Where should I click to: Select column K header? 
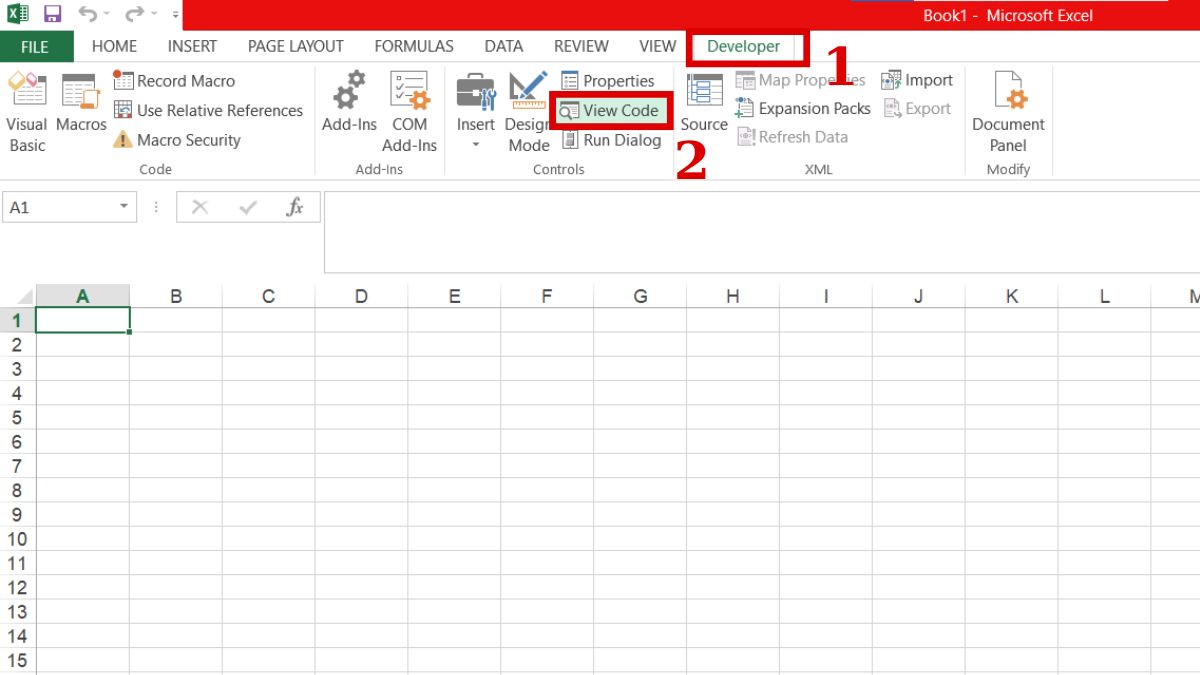point(1012,296)
